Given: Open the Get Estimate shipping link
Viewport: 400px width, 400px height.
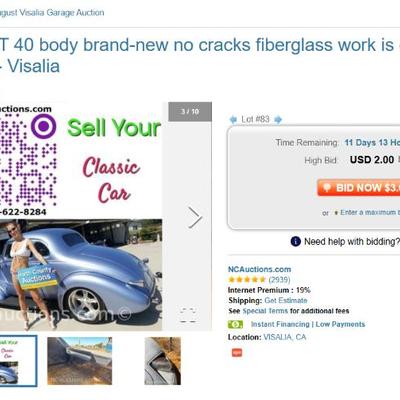Looking at the screenshot, I should click(x=286, y=301).
